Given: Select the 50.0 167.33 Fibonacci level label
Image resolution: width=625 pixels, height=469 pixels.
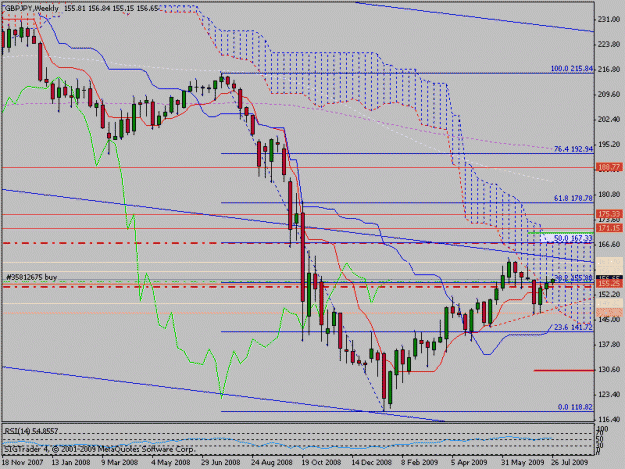Looking at the screenshot, I should [x=574, y=238].
